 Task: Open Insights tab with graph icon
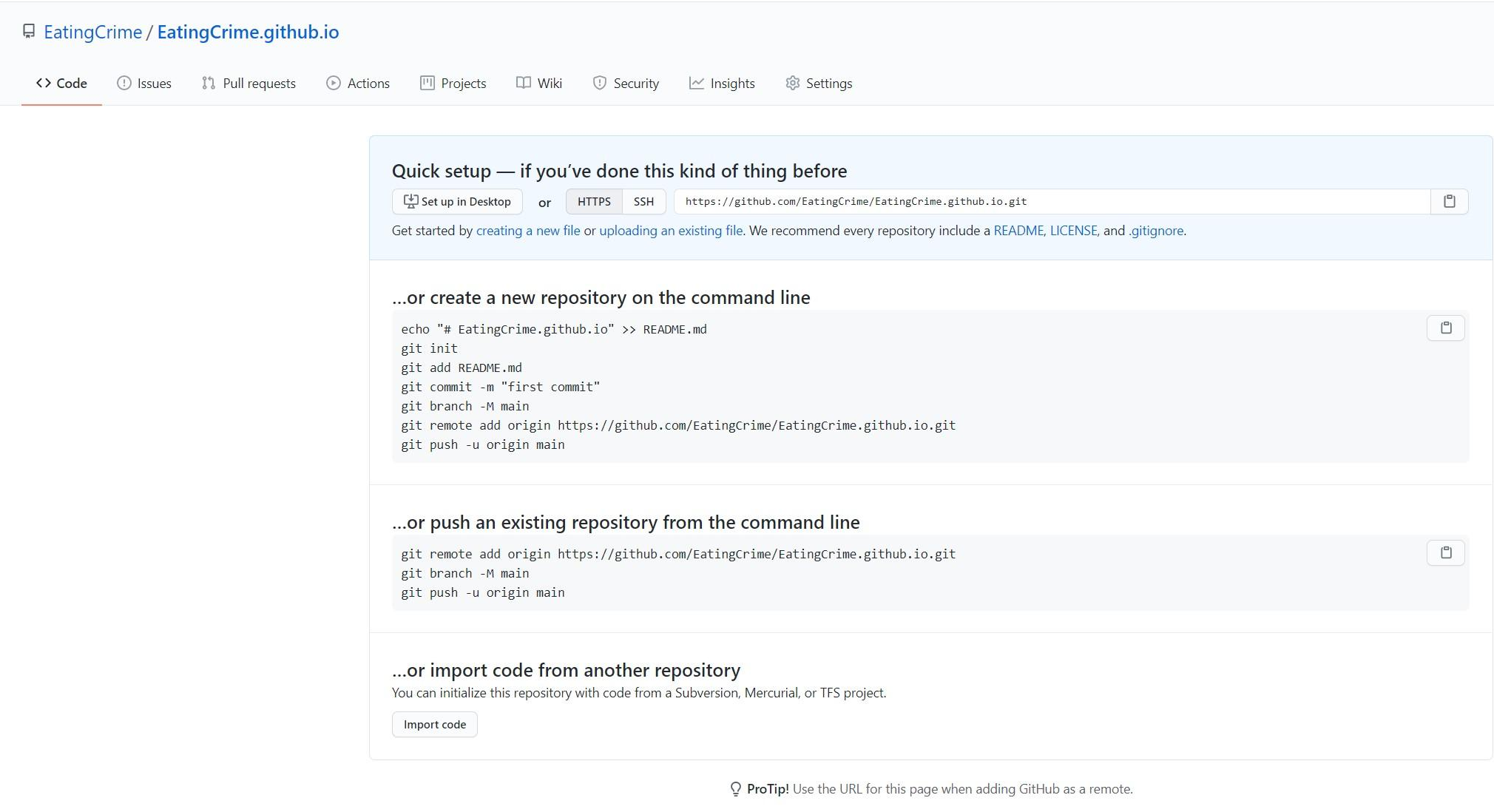[722, 84]
